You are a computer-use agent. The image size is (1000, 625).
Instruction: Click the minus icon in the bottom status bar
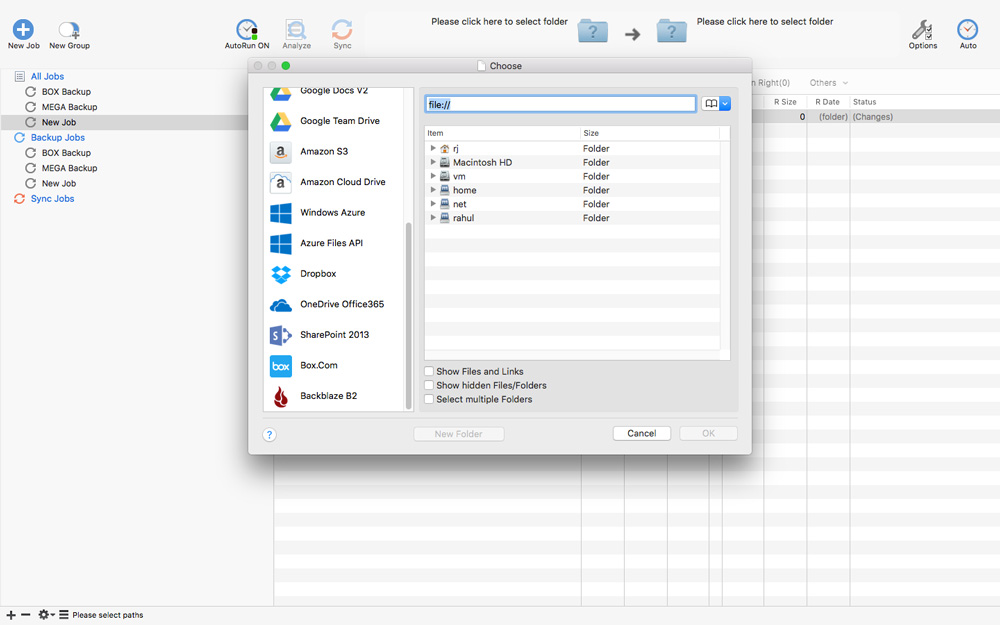pyautogui.click(x=26, y=615)
